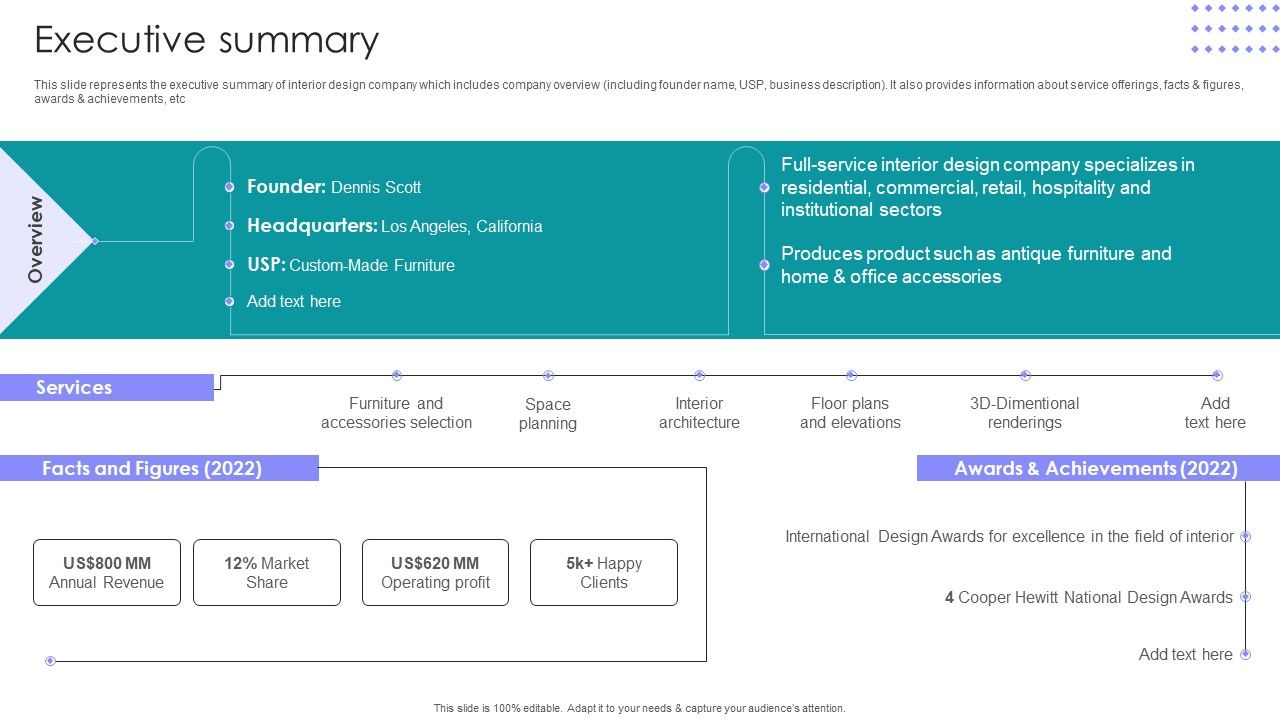Click the timeline marker above the Services 'Add text here'
Screen dimensions: 1280x720
1217,375
